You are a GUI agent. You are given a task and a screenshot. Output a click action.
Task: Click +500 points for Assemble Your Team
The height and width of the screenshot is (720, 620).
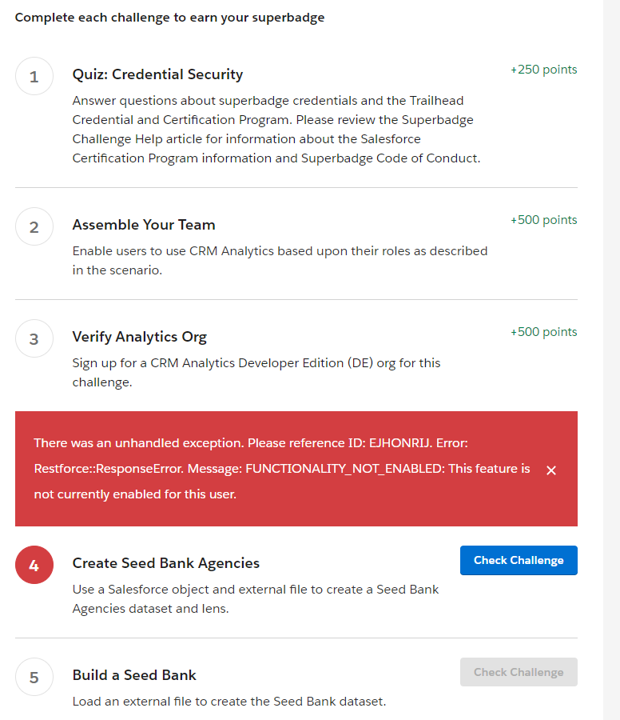point(543,220)
